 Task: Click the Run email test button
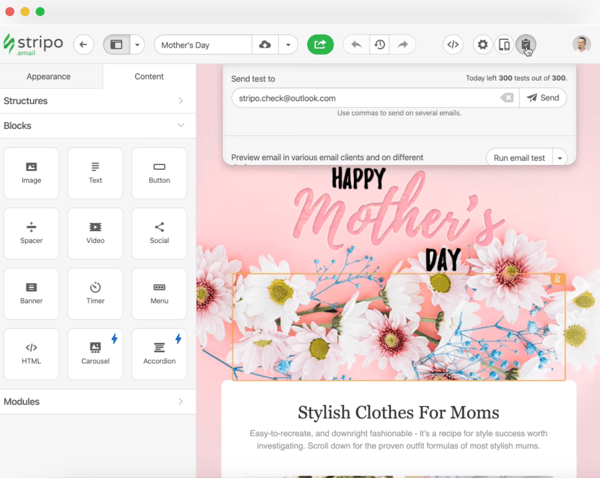pos(518,158)
